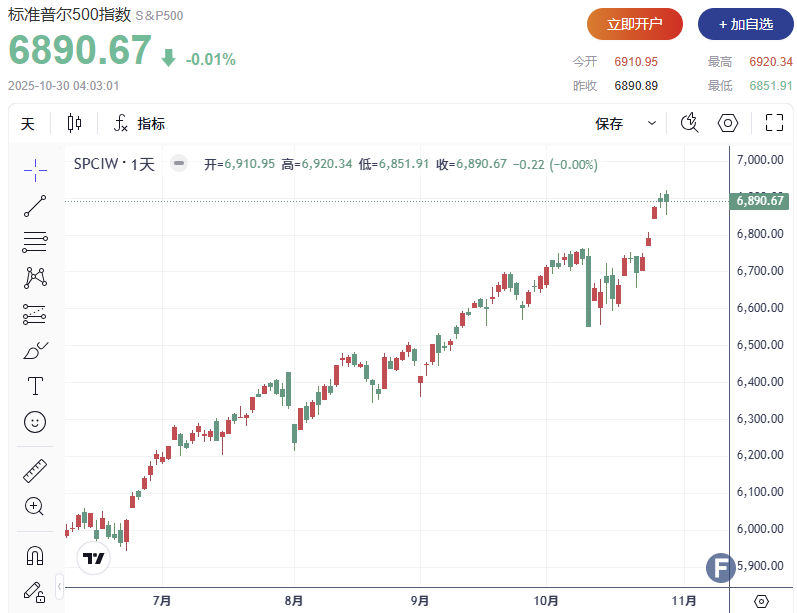797x613 pixels.
Task: Select the XABCD pattern tool
Action: 35,278
